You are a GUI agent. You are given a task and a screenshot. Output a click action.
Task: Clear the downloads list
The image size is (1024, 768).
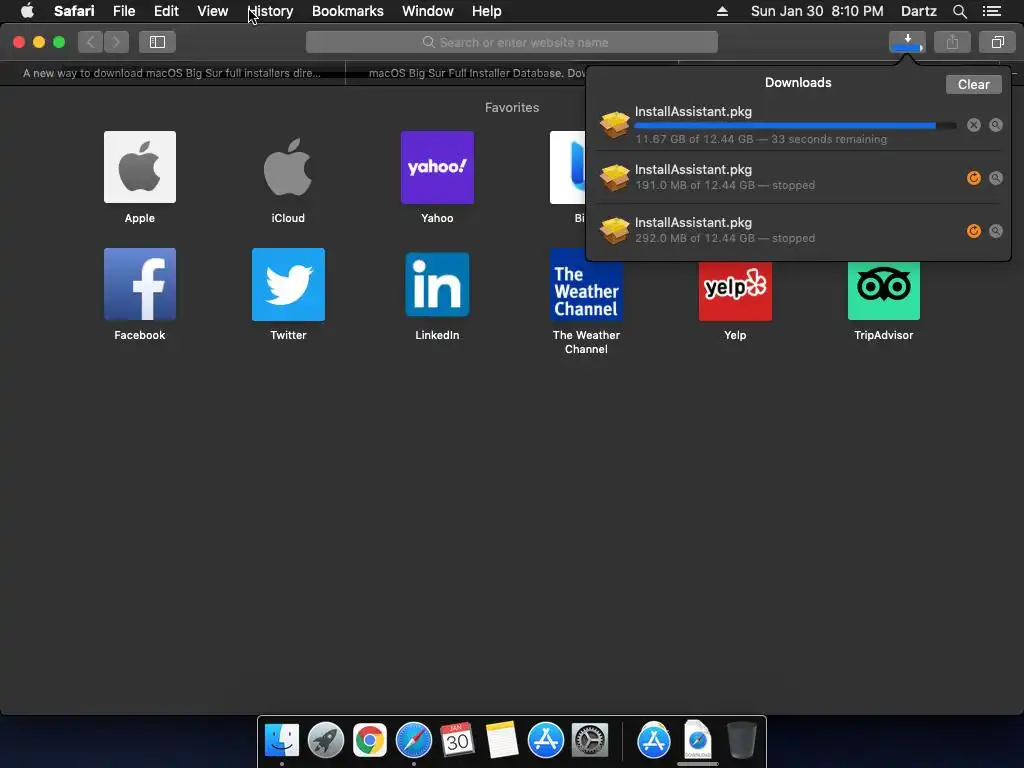[x=973, y=84]
